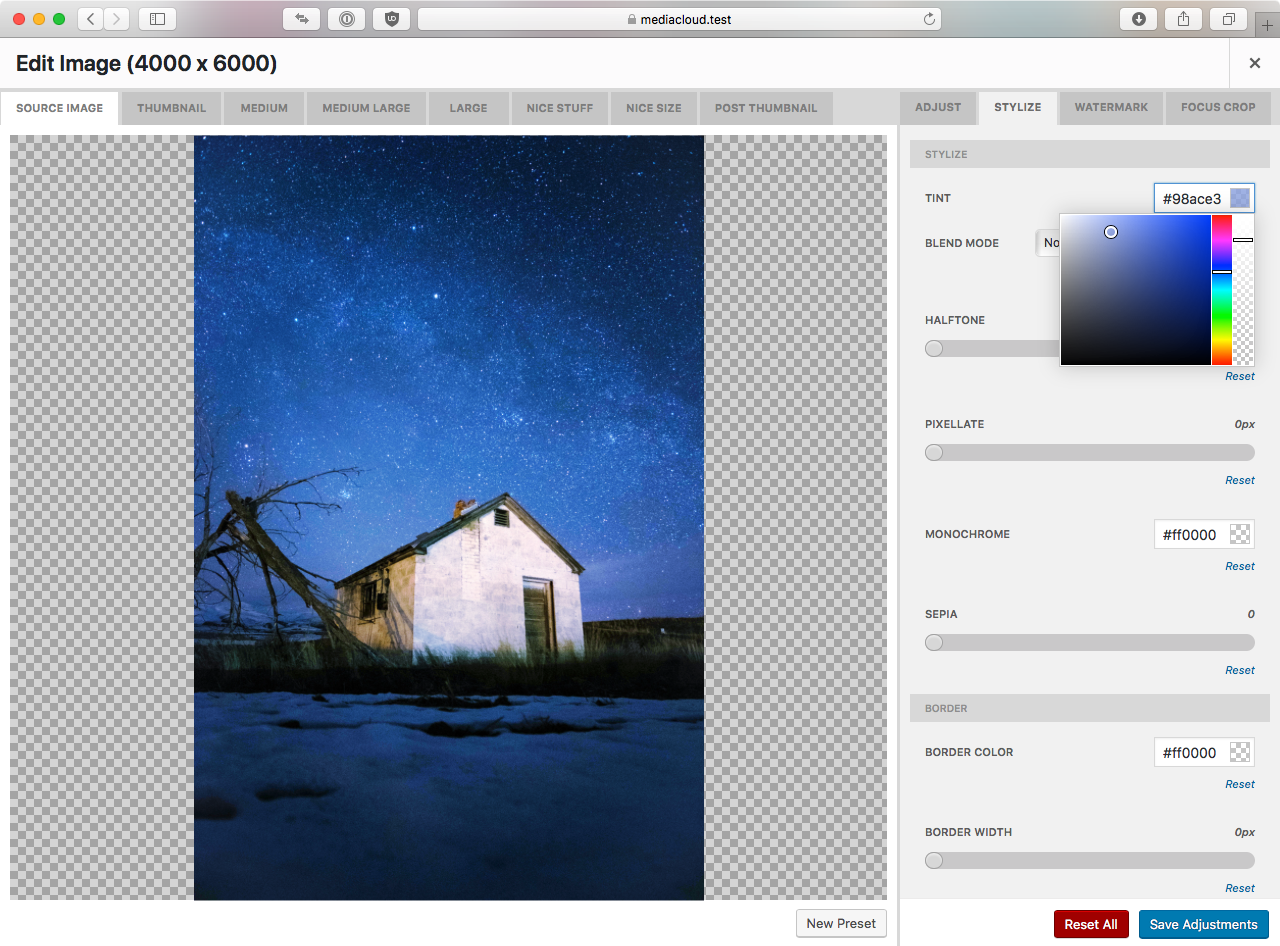The image size is (1280, 946).
Task: Click the Save Adjustments button
Action: (x=1203, y=924)
